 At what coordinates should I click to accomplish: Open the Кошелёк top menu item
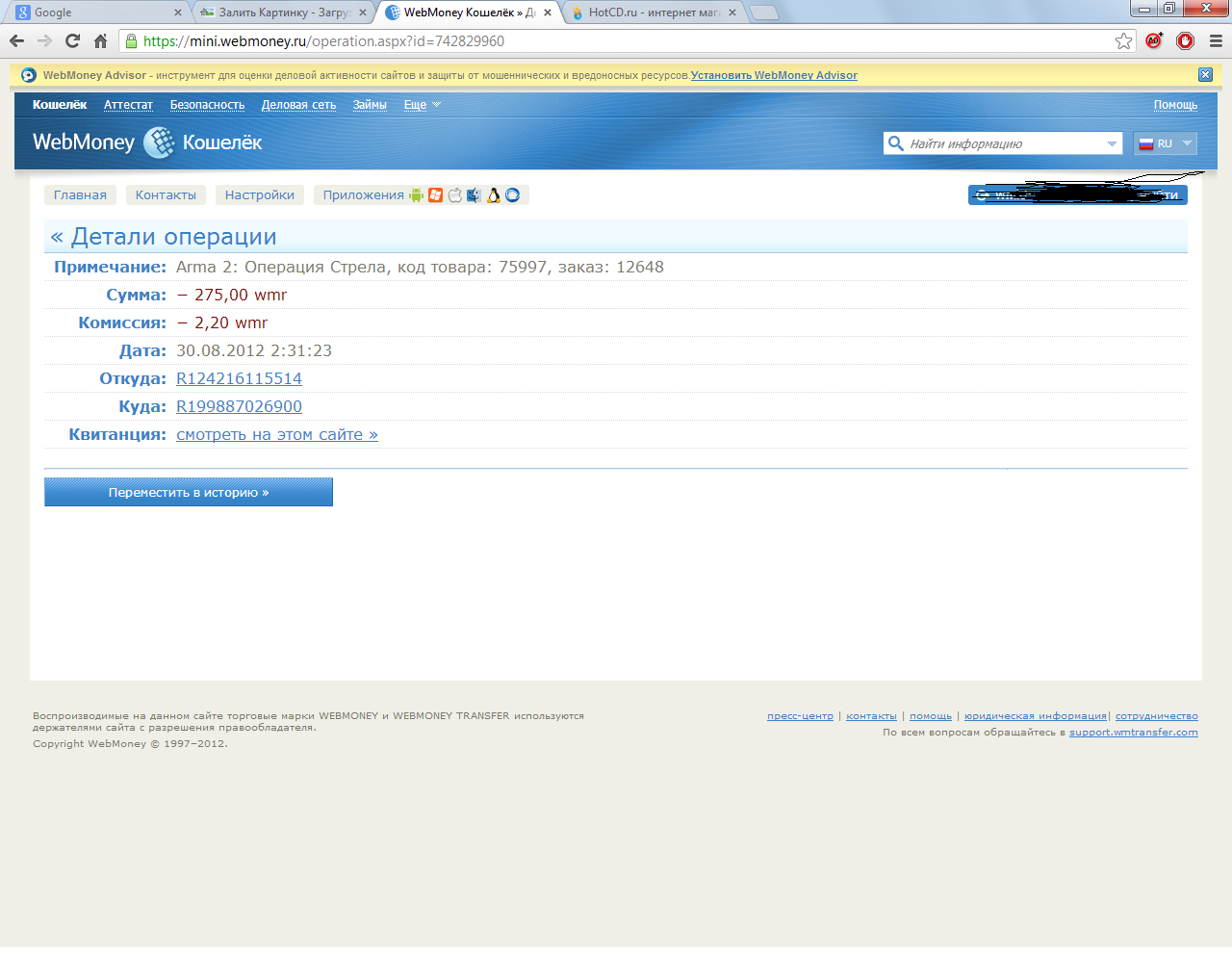click(x=60, y=105)
